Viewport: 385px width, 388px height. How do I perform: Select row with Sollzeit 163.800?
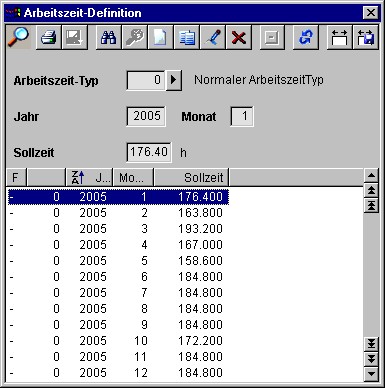pyautogui.click(x=118, y=213)
